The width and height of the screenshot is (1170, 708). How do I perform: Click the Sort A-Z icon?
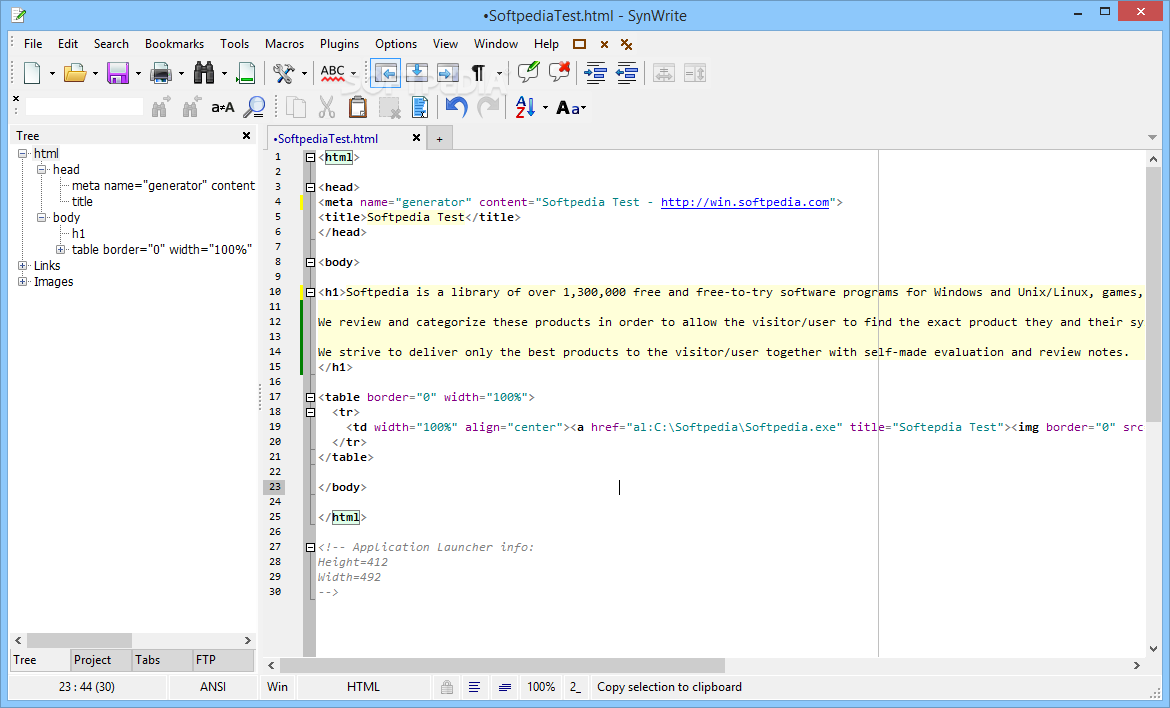coord(525,107)
